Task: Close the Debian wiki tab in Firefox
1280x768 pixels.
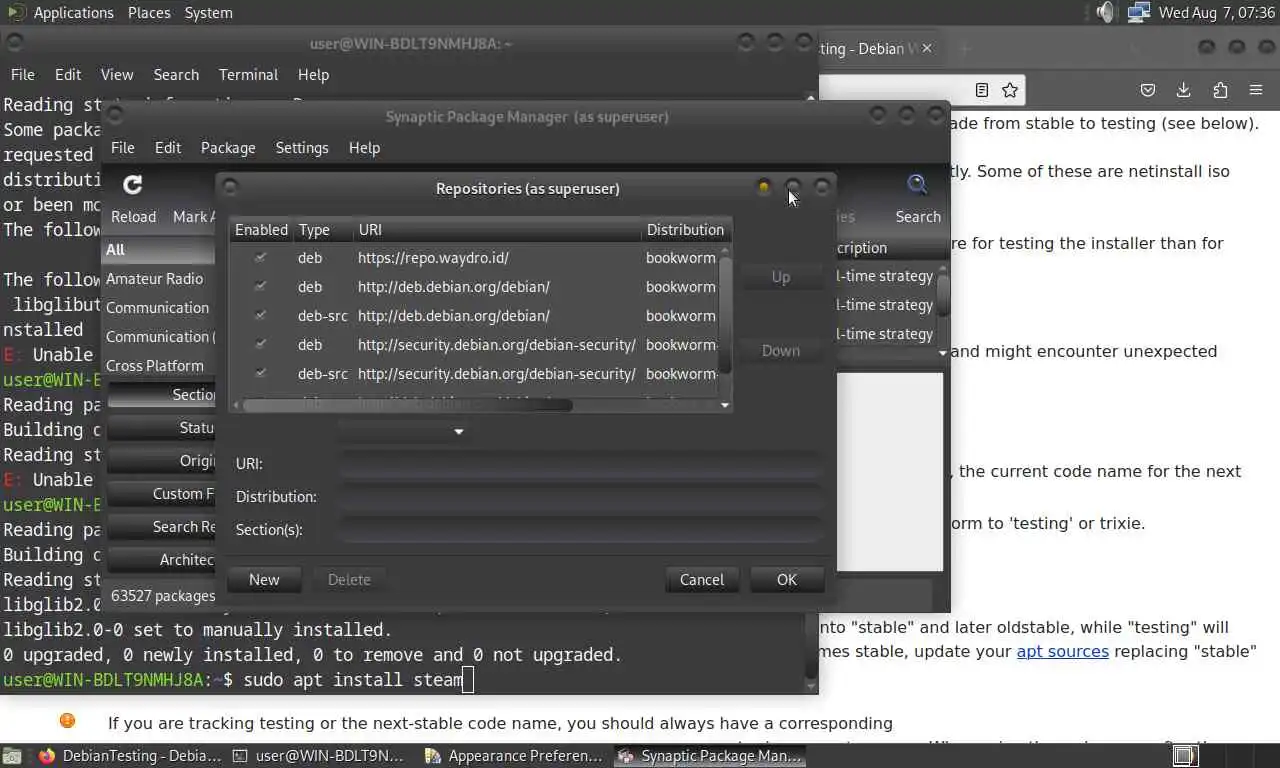Action: [928, 48]
